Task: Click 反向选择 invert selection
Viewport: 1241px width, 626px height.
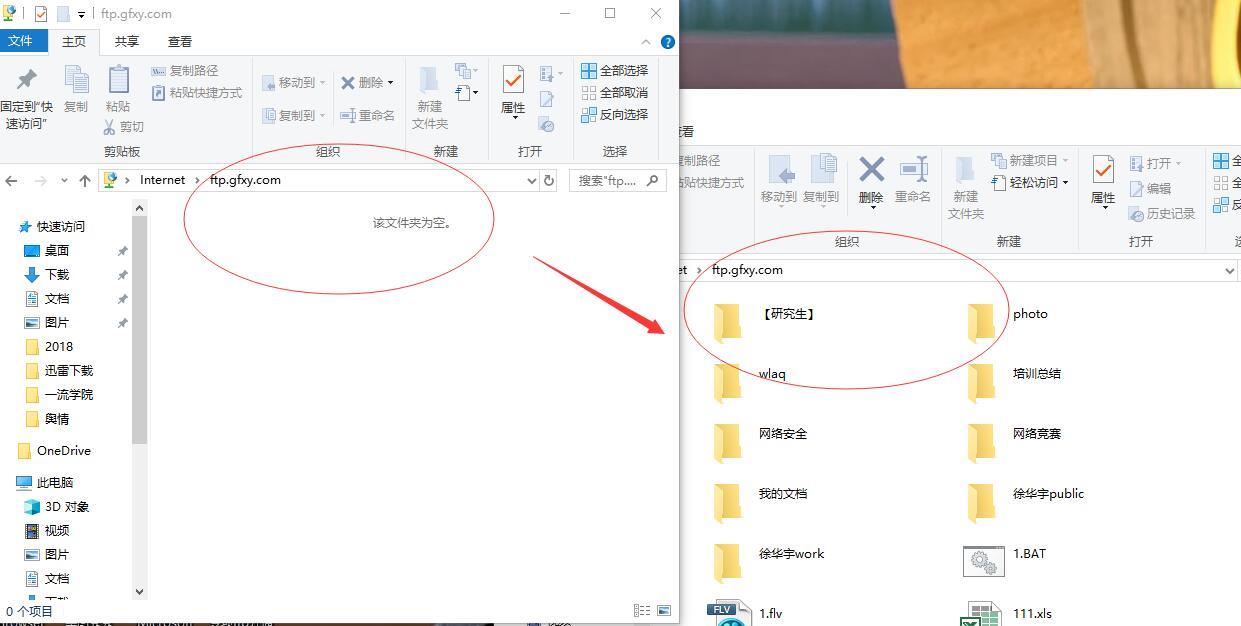Action: pos(614,115)
